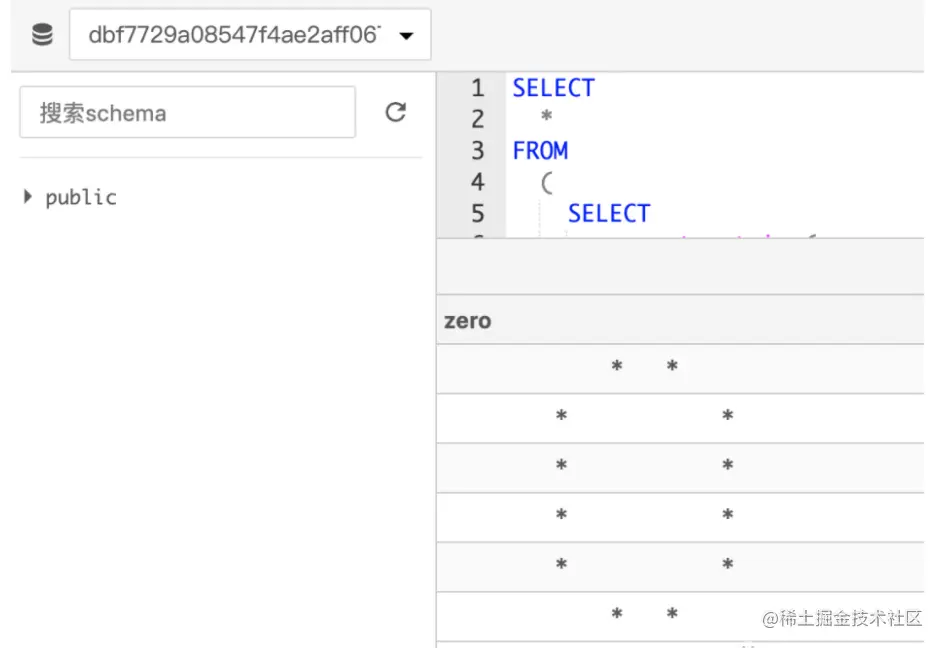
Task: Click line number 5 in the editor gutter
Action: [477, 213]
